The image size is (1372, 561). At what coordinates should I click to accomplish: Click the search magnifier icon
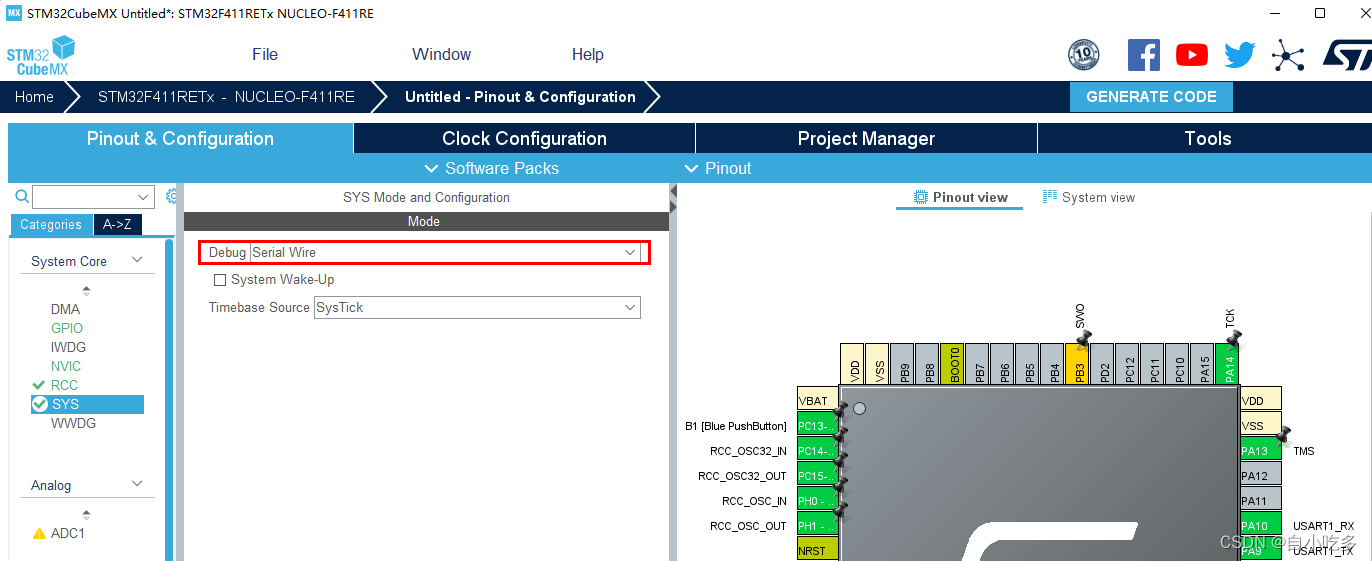(22, 196)
